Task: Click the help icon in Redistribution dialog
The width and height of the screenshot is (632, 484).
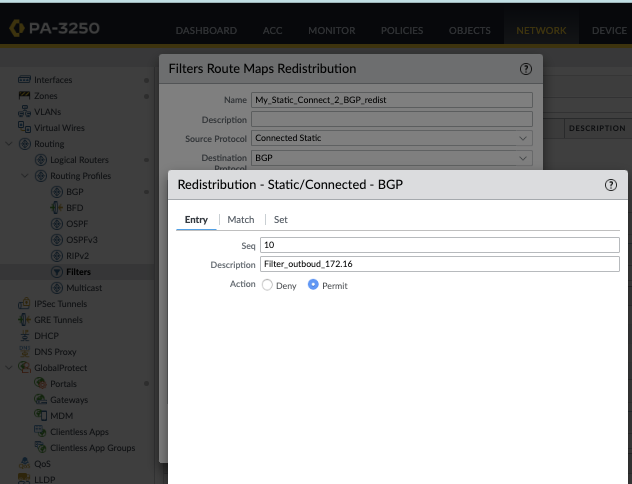Action: coord(611,185)
